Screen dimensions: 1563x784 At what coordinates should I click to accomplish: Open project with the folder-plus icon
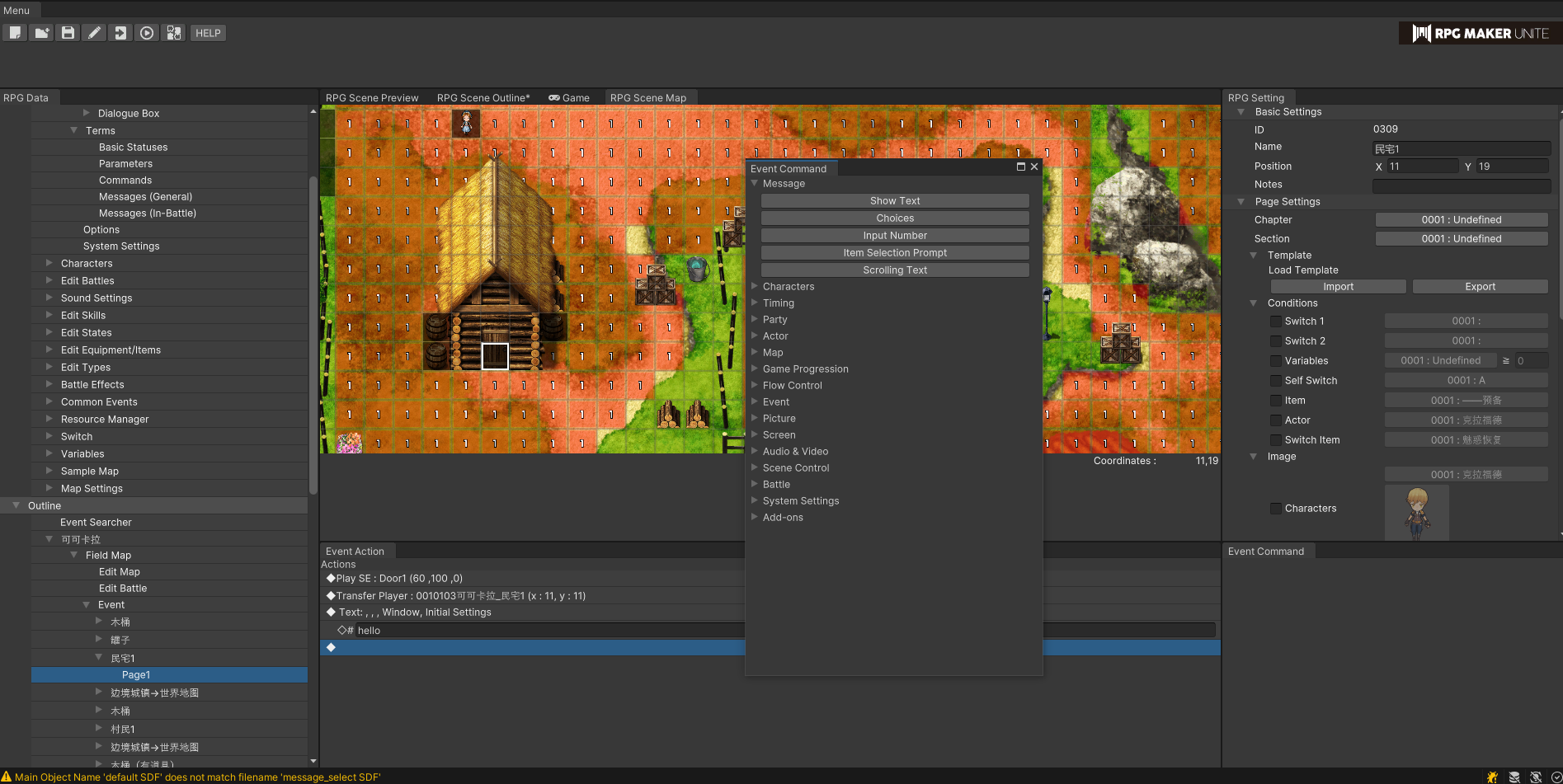coord(41,33)
